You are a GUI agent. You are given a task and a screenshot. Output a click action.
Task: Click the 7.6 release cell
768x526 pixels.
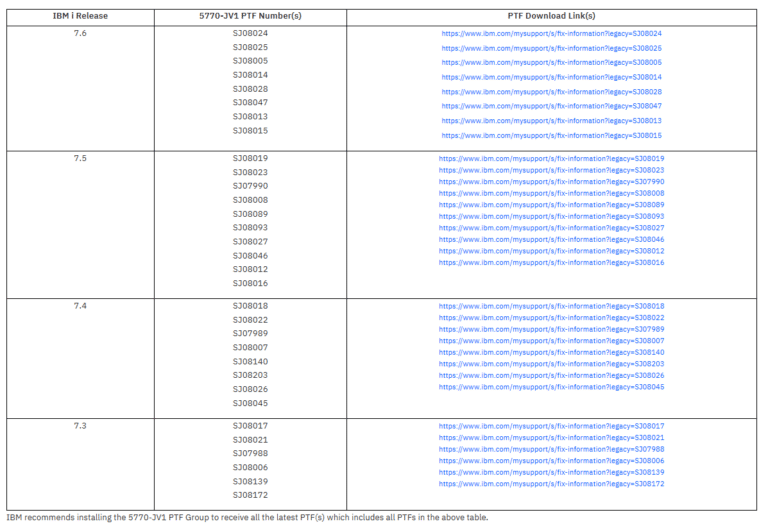(81, 33)
